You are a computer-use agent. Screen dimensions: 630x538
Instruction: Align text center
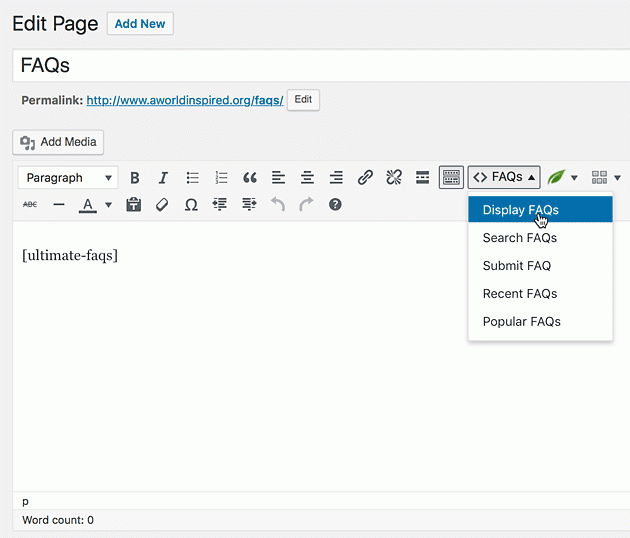[307, 178]
